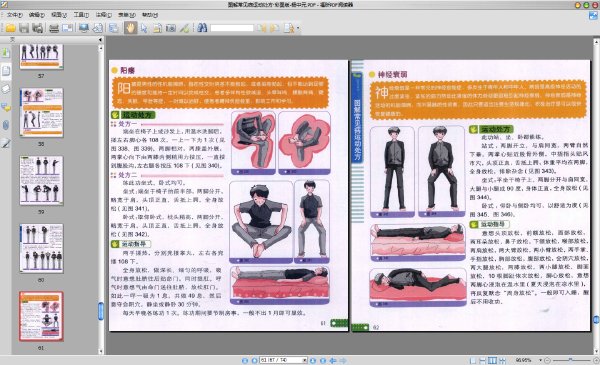Image resolution: width=600 pixels, height=365 pixels.
Task: Click the search options page icon
Action: (289, 28)
